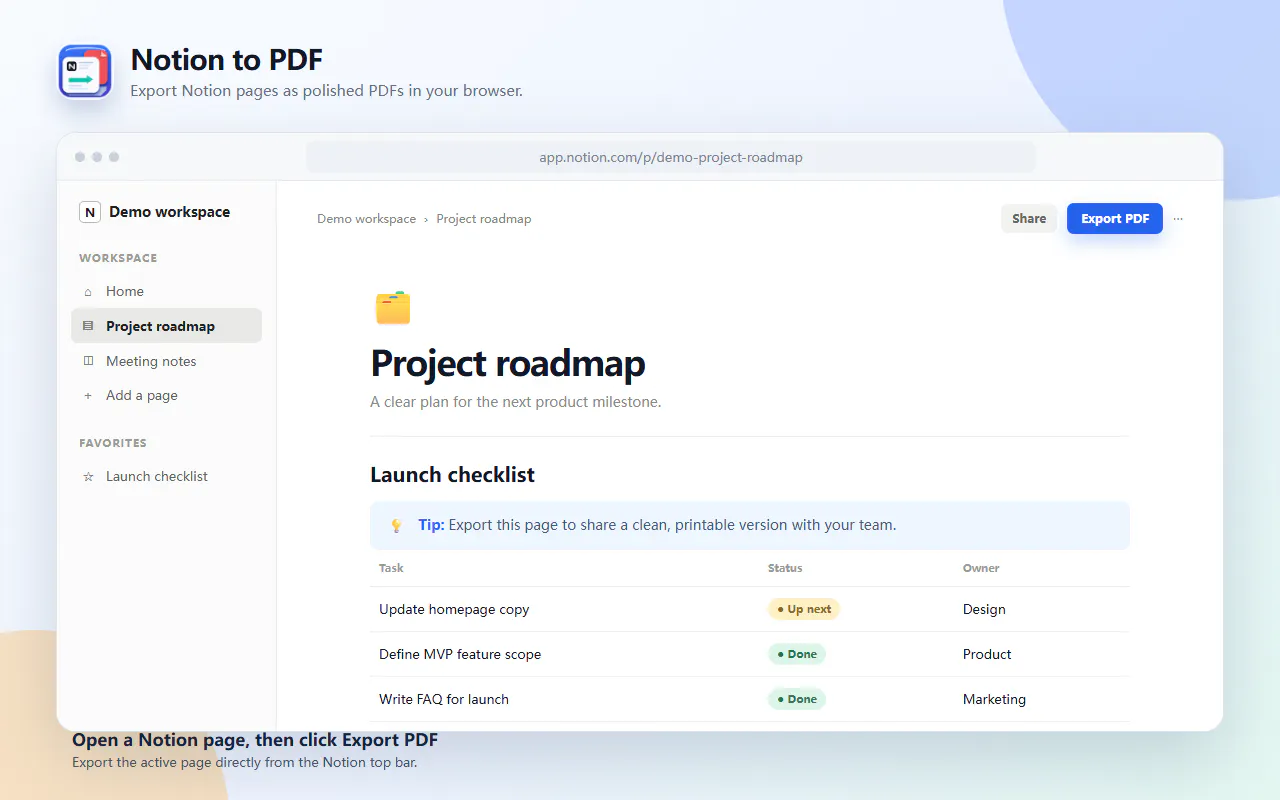The width and height of the screenshot is (1280, 800).
Task: Click the WORKSPACE section label
Action: pos(118,258)
